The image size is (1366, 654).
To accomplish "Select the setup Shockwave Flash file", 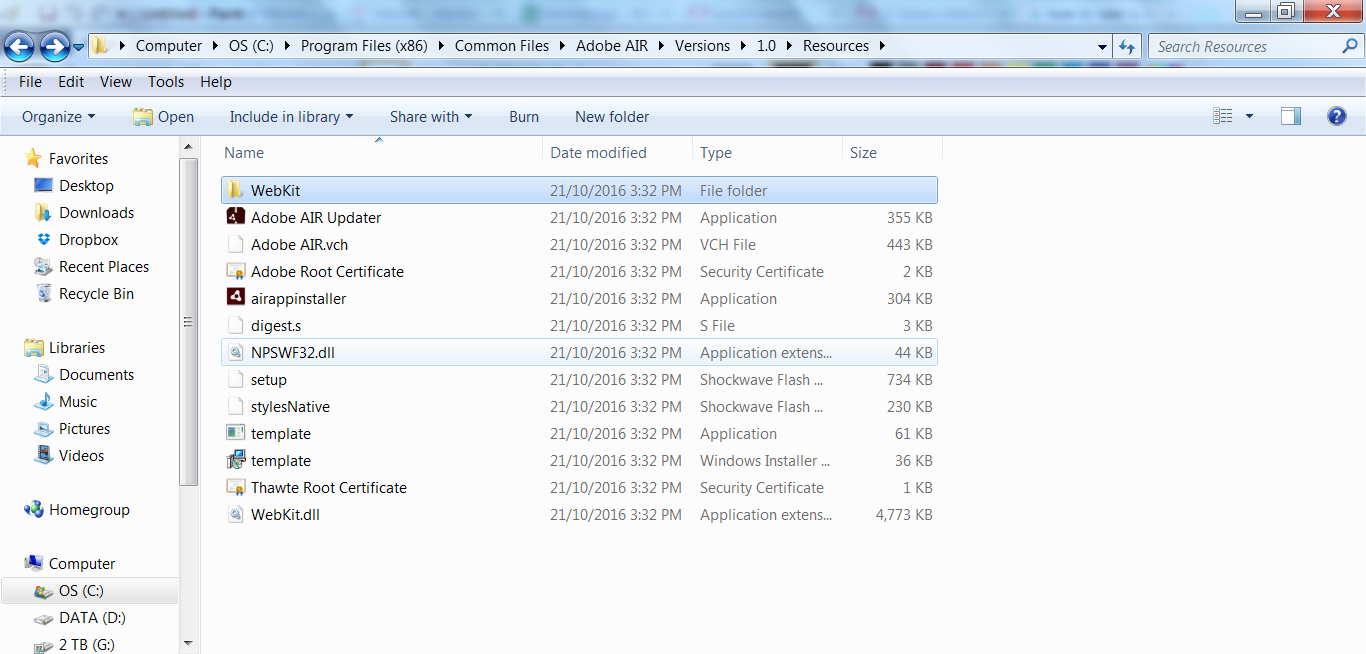I will click(579, 380).
